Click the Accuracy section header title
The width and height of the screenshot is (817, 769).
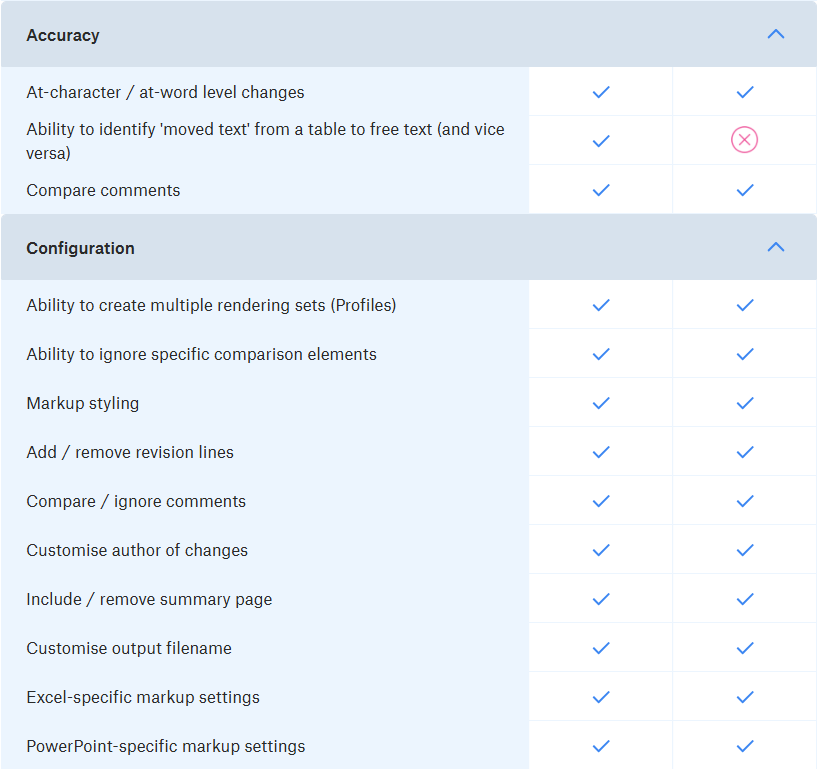click(63, 35)
